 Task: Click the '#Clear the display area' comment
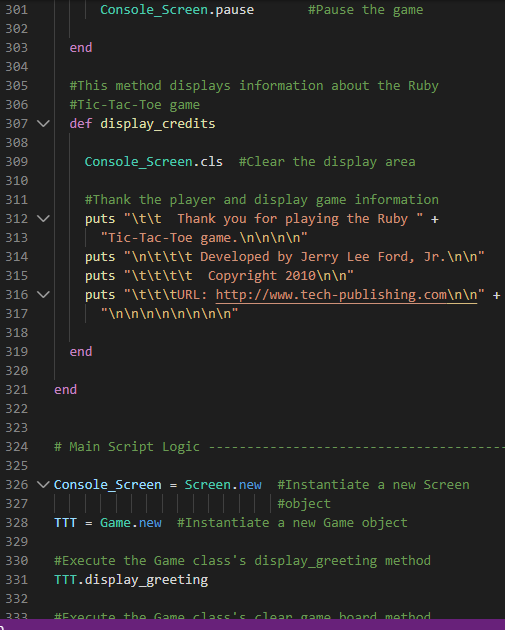327,162
